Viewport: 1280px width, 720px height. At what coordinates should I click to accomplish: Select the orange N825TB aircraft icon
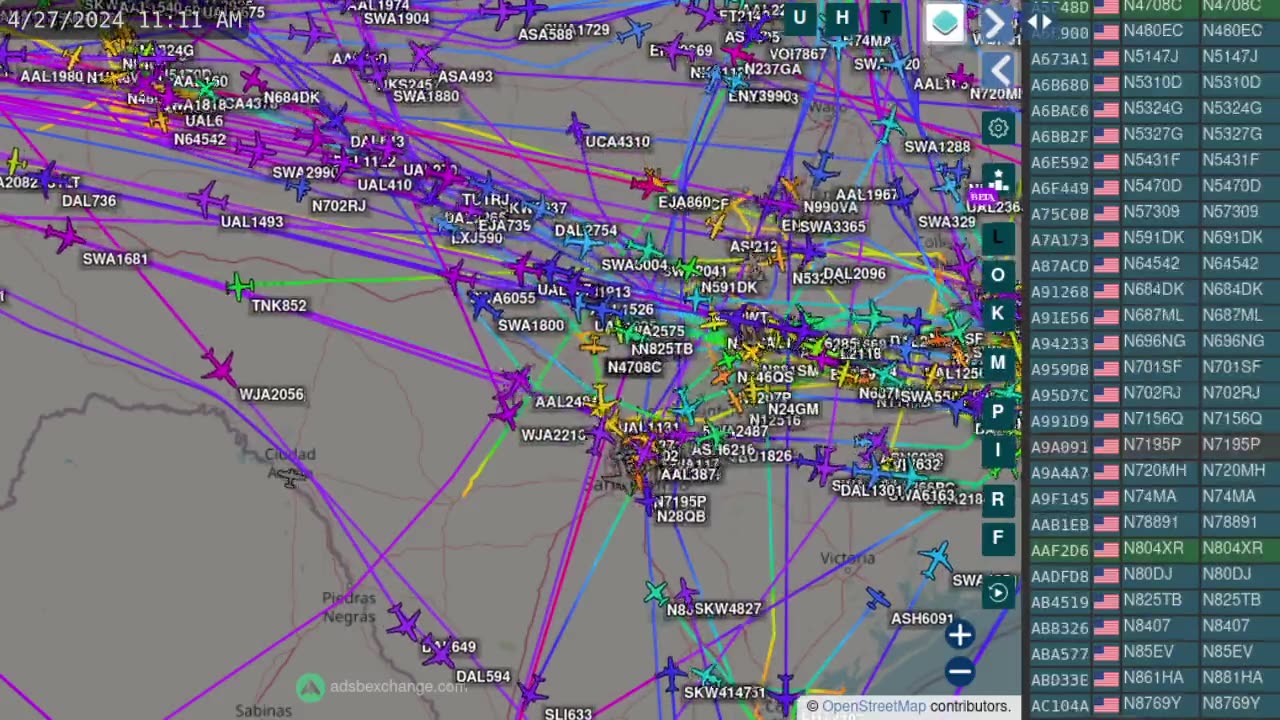(594, 346)
